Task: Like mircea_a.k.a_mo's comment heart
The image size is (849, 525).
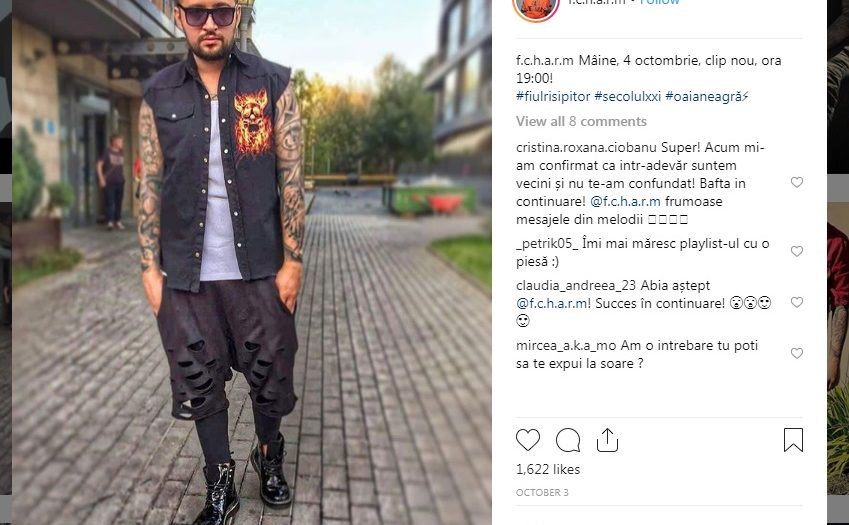Action: coord(796,353)
